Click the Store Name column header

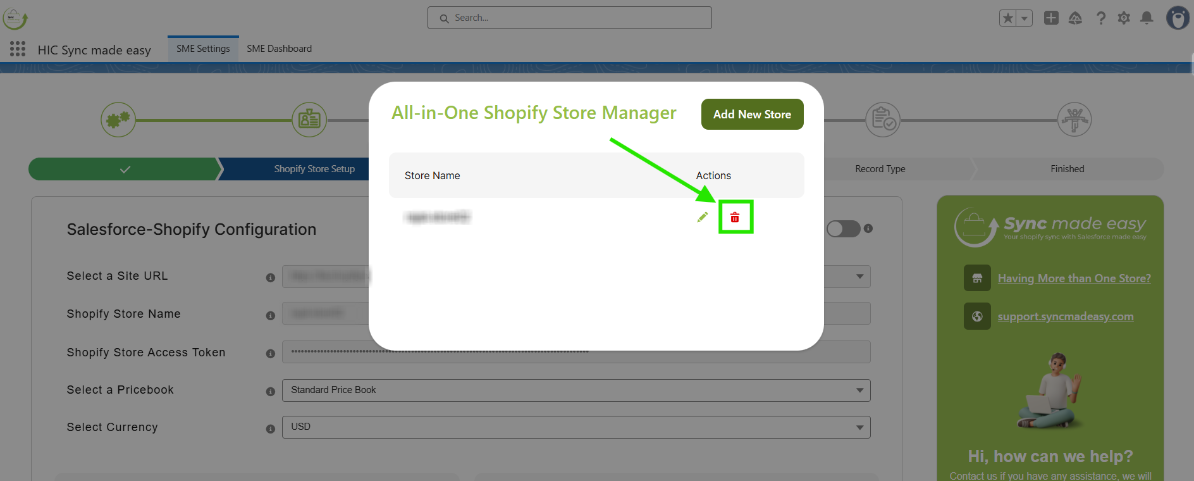pos(432,176)
